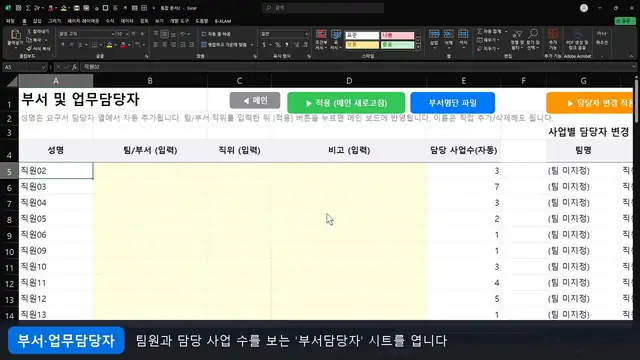Screen dimensions: 640x360
Task: Click the green share (공유) button
Action: (x=624, y=21)
